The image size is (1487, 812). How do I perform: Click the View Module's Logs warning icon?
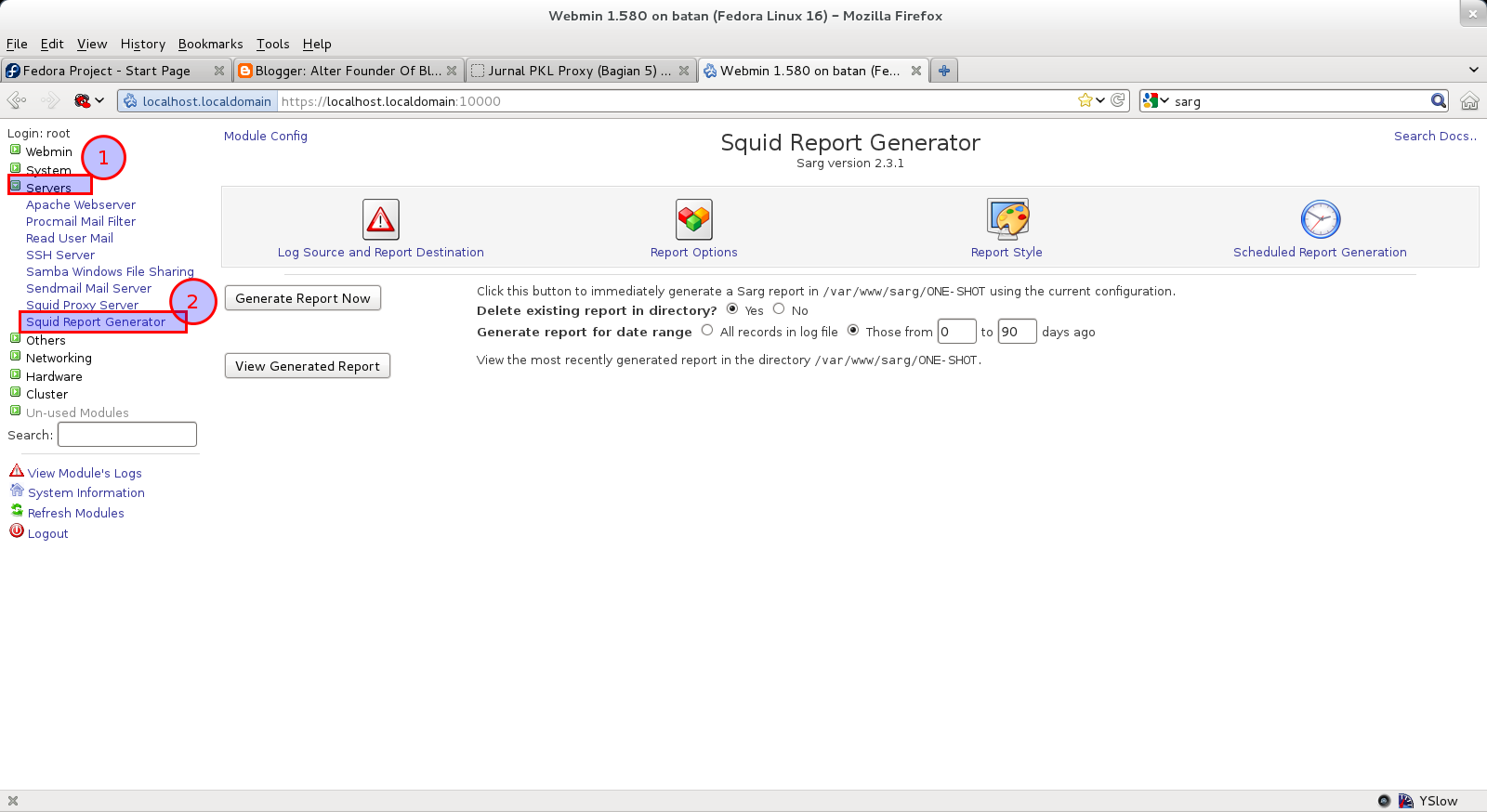click(17, 471)
